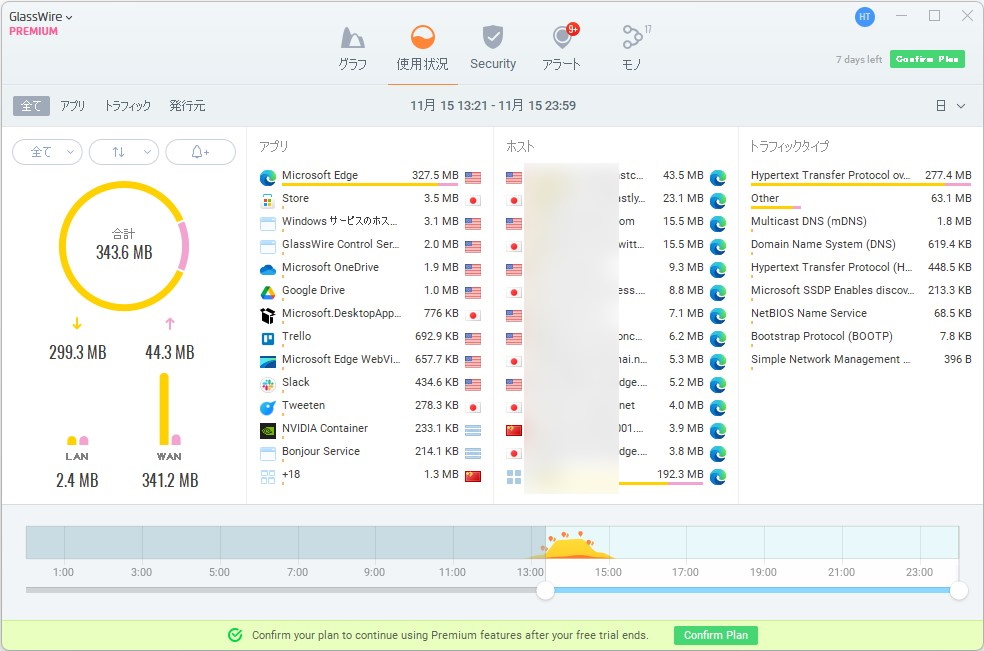The image size is (984, 651).
Task: Click the China flag in host list
Action: pos(514,431)
